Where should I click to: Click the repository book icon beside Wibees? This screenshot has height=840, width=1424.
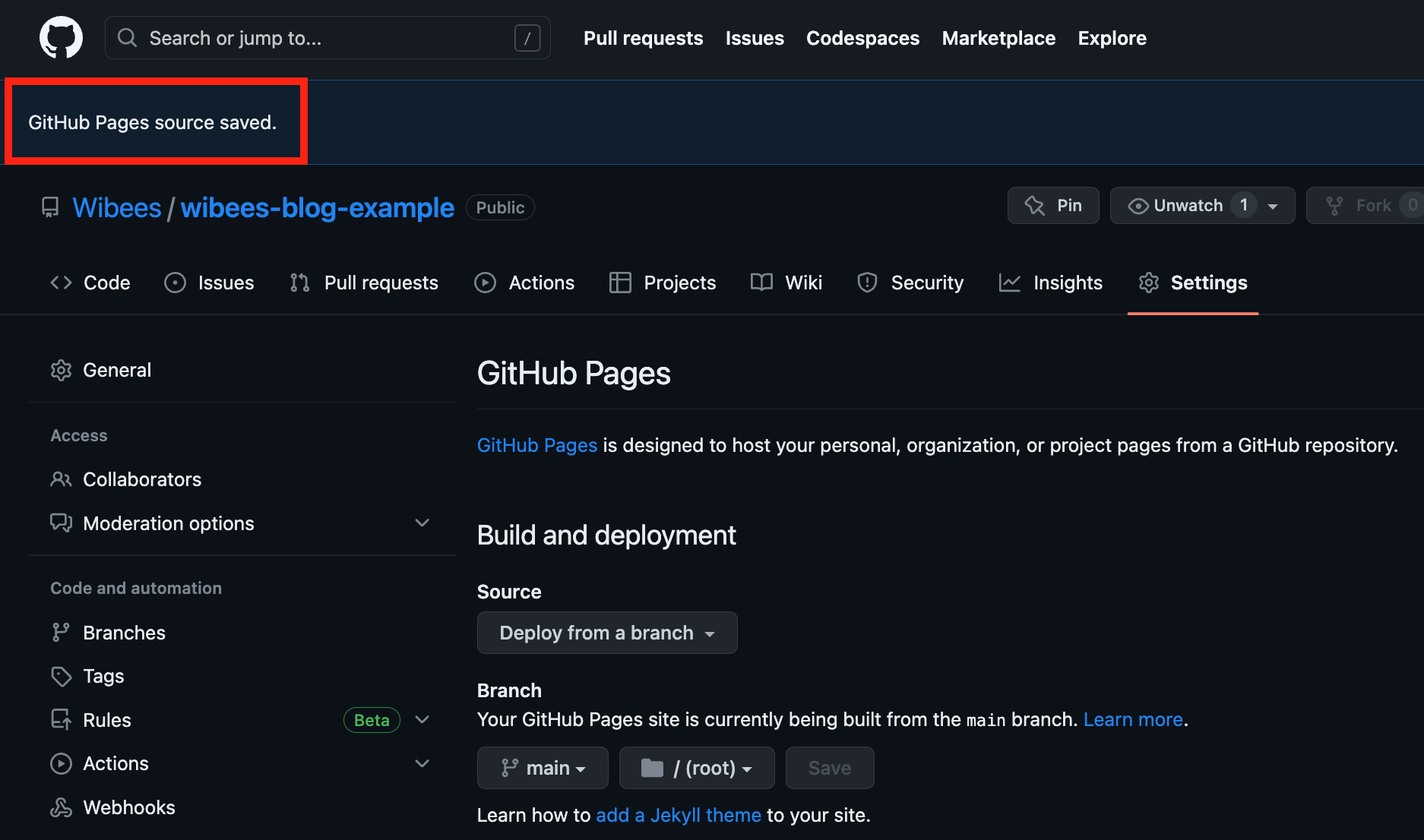click(x=50, y=207)
